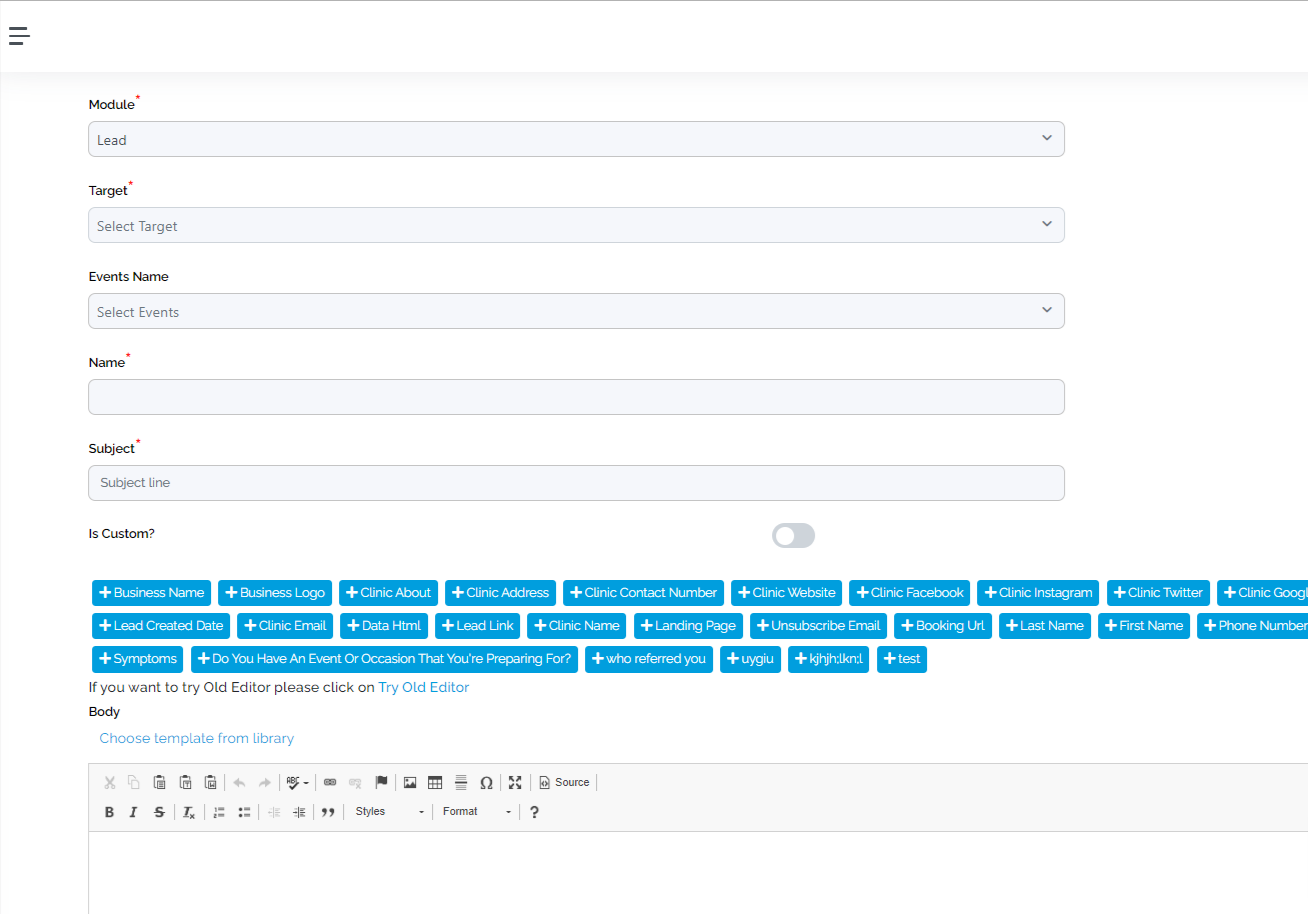
Task: Open the spell check tool
Action: 297,782
